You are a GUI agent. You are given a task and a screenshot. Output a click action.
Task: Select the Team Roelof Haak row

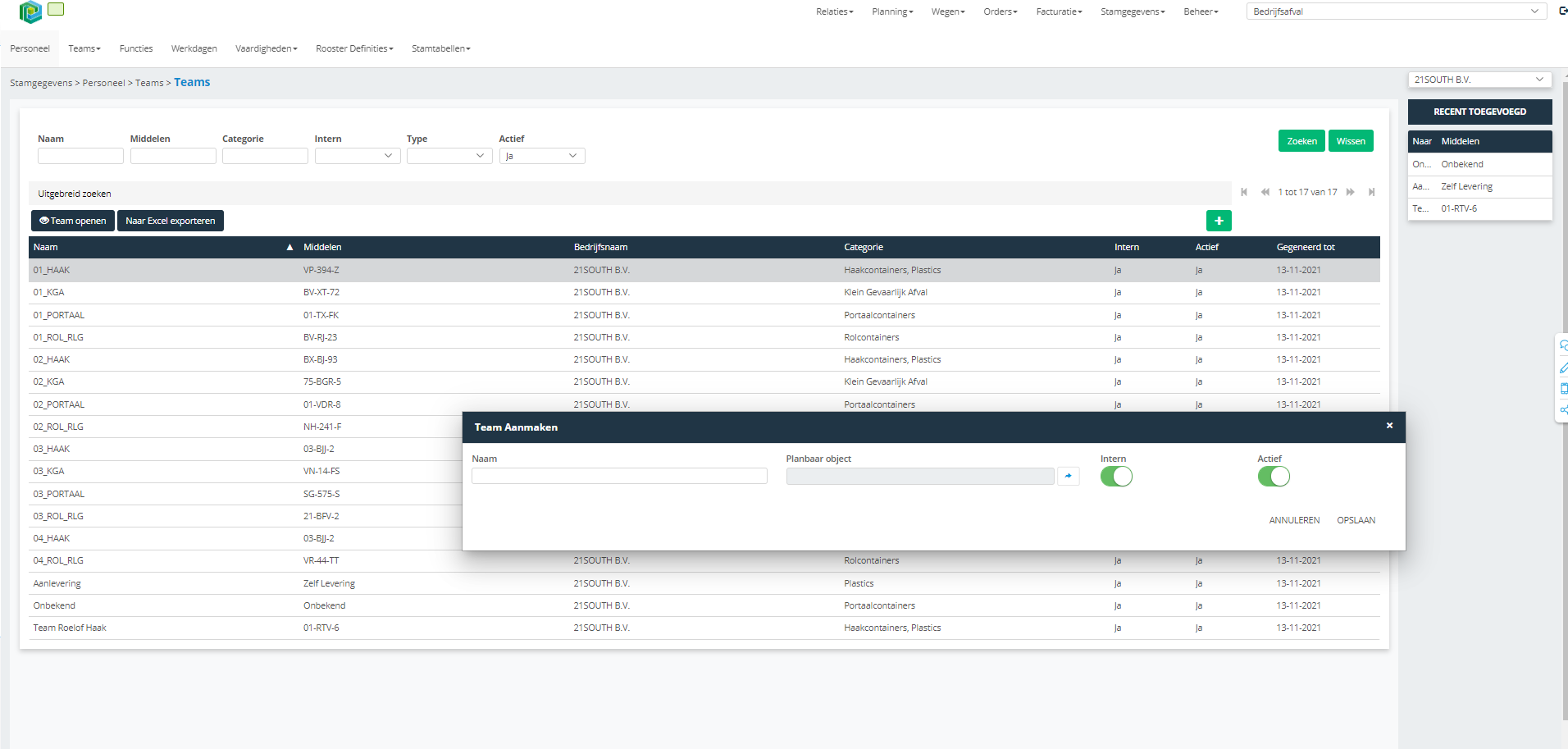704,628
